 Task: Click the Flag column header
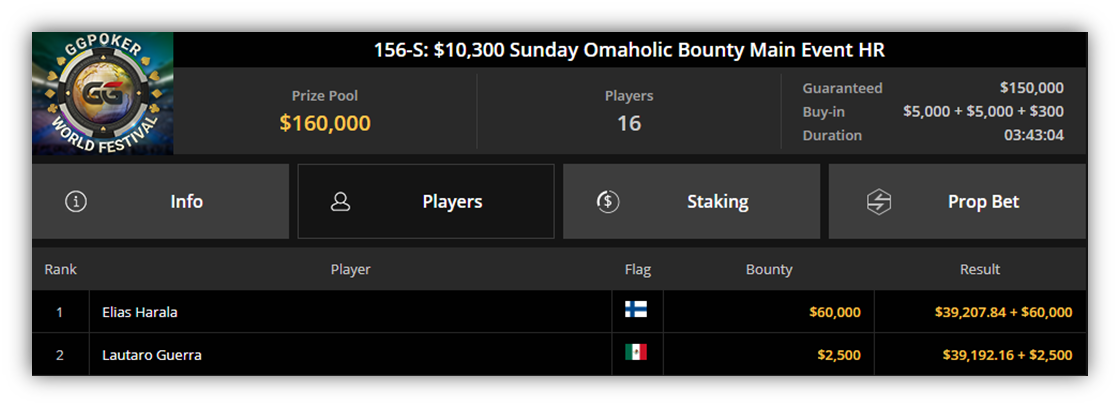click(x=638, y=269)
